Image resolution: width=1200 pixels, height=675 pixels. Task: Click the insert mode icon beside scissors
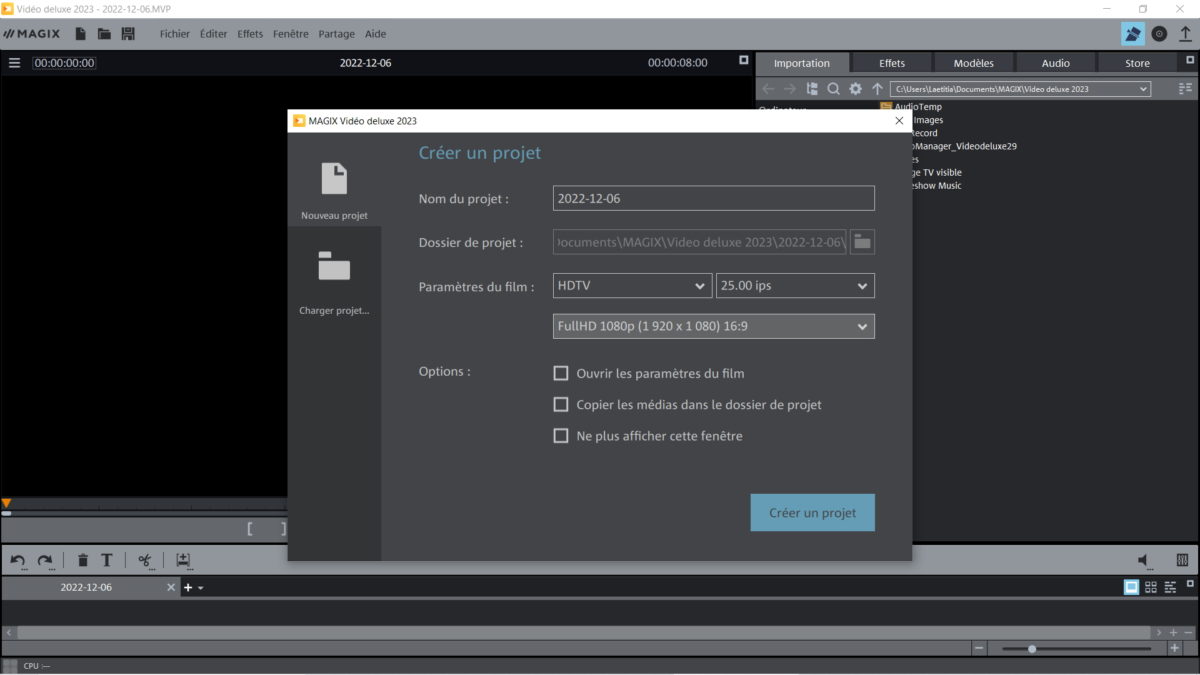pos(183,561)
